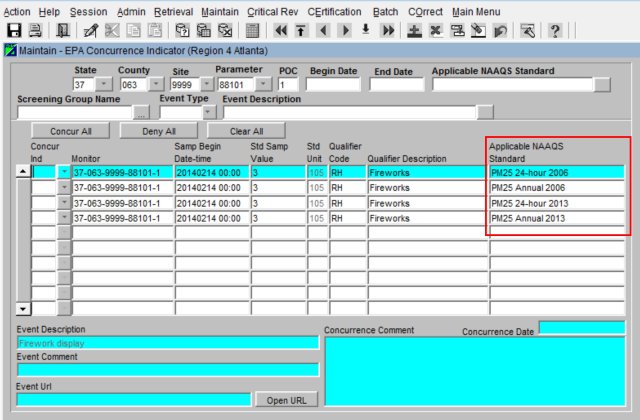Click the Enter Query database icon
The height and width of the screenshot is (420, 640).
click(x=182, y=31)
